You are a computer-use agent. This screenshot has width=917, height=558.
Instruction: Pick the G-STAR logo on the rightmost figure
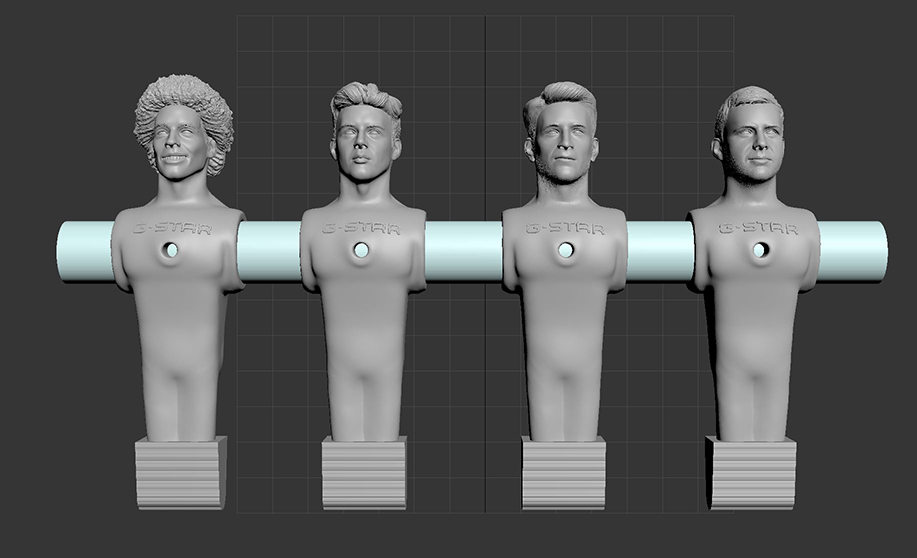[x=759, y=228]
